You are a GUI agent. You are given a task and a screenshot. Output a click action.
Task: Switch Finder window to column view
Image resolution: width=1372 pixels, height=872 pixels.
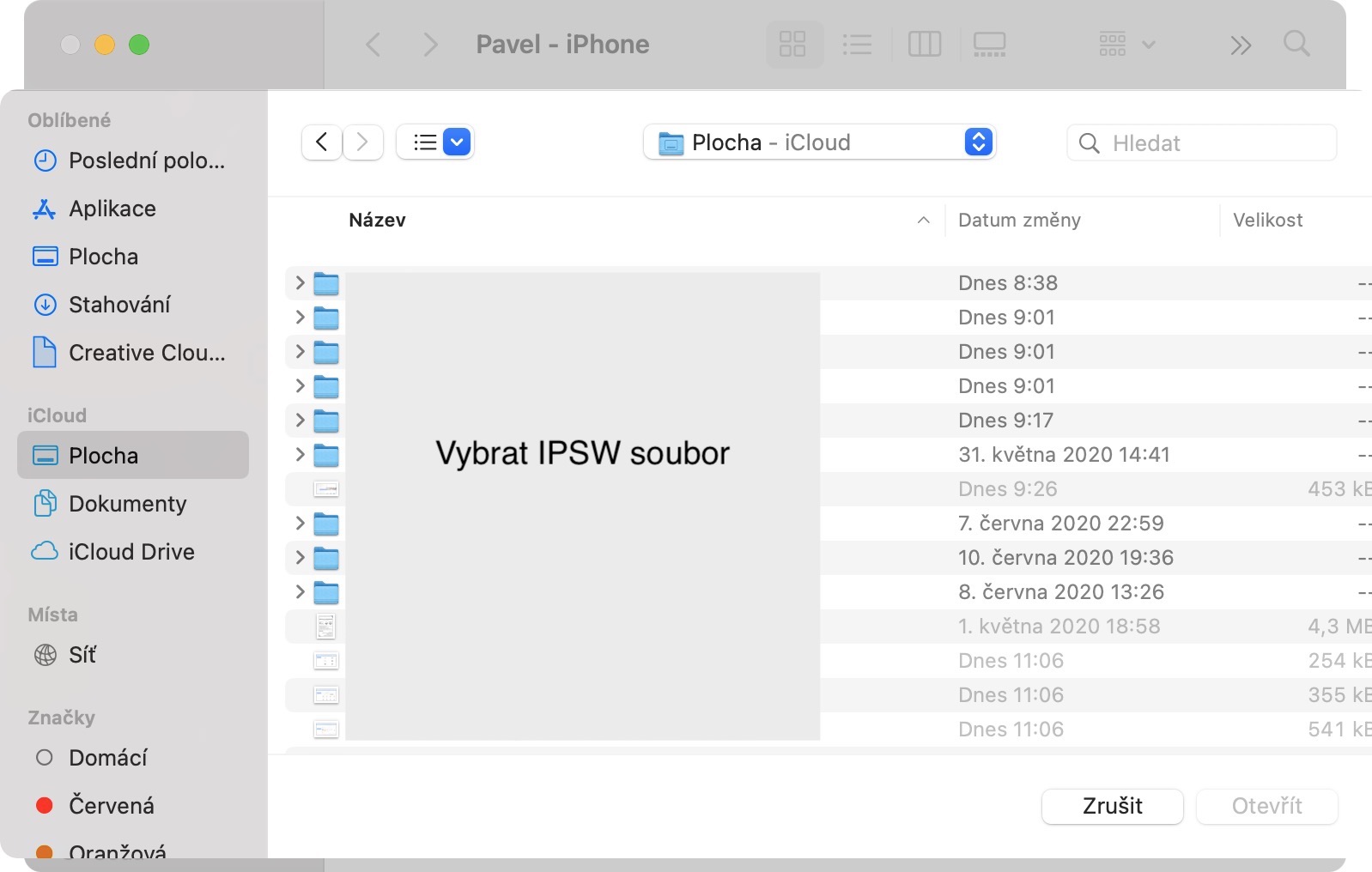[925, 44]
